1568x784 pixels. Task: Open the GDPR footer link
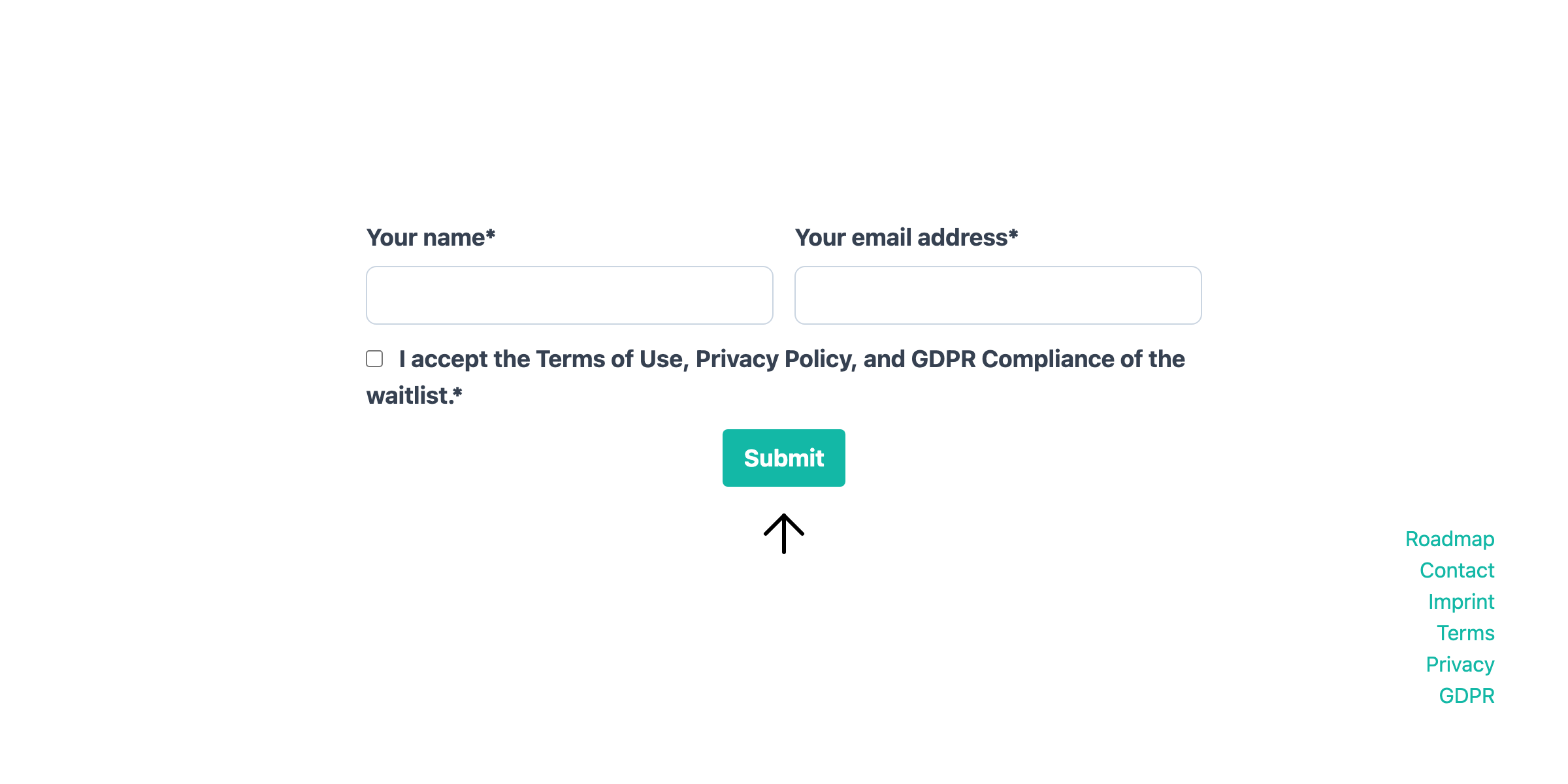tap(1466, 696)
